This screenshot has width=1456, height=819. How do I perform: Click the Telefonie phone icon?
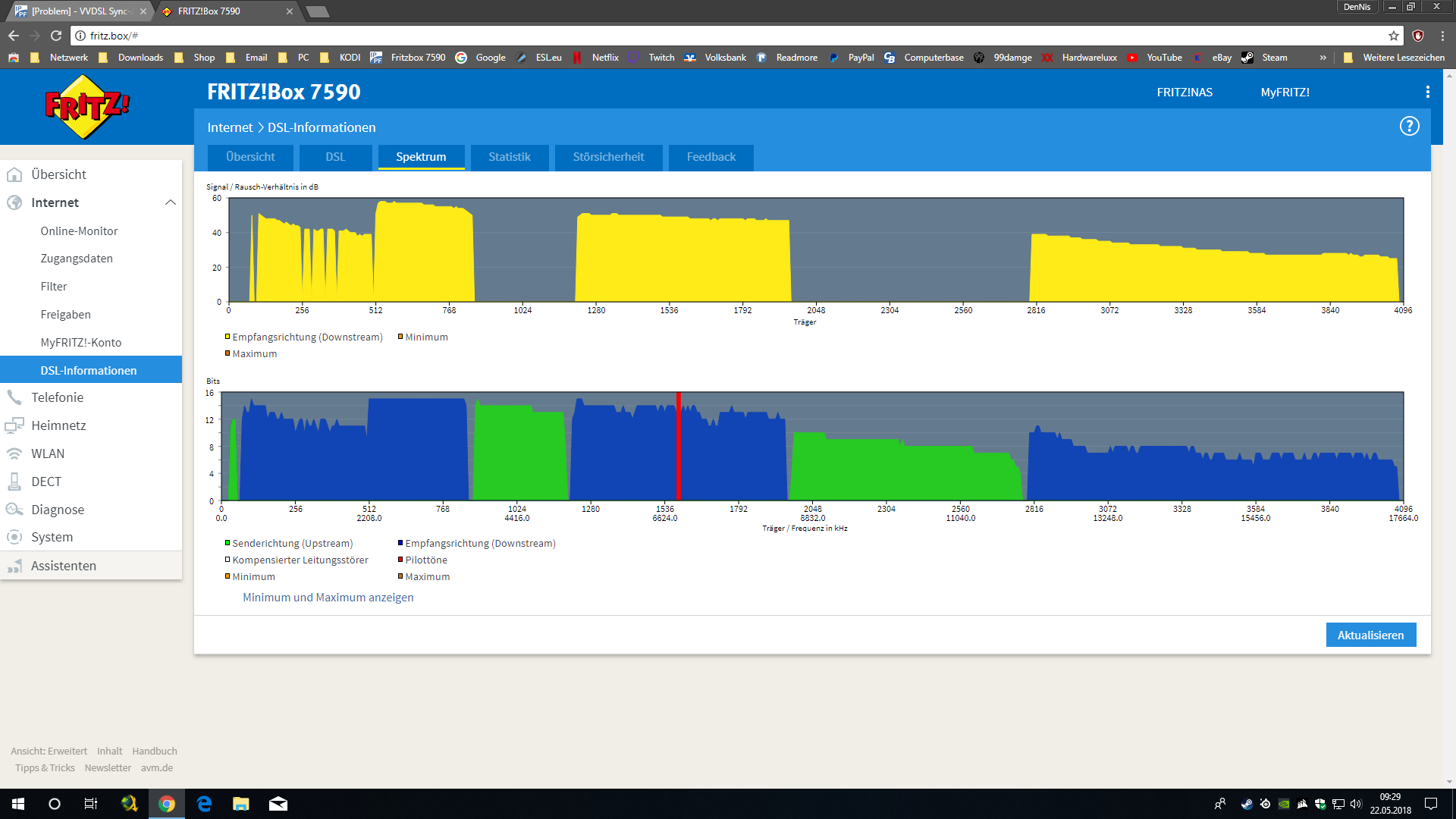[x=14, y=397]
